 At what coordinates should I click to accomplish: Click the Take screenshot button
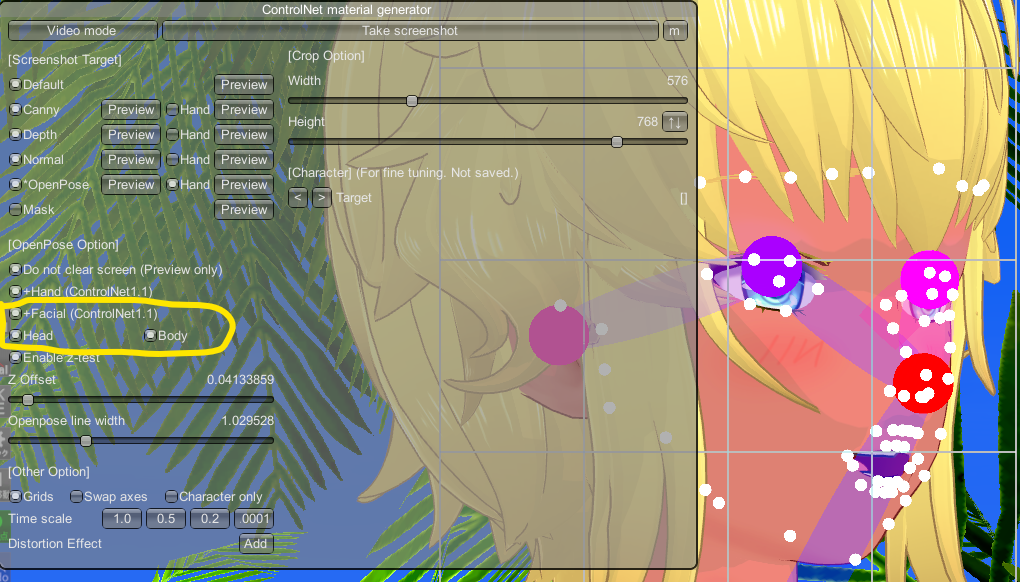(x=410, y=31)
